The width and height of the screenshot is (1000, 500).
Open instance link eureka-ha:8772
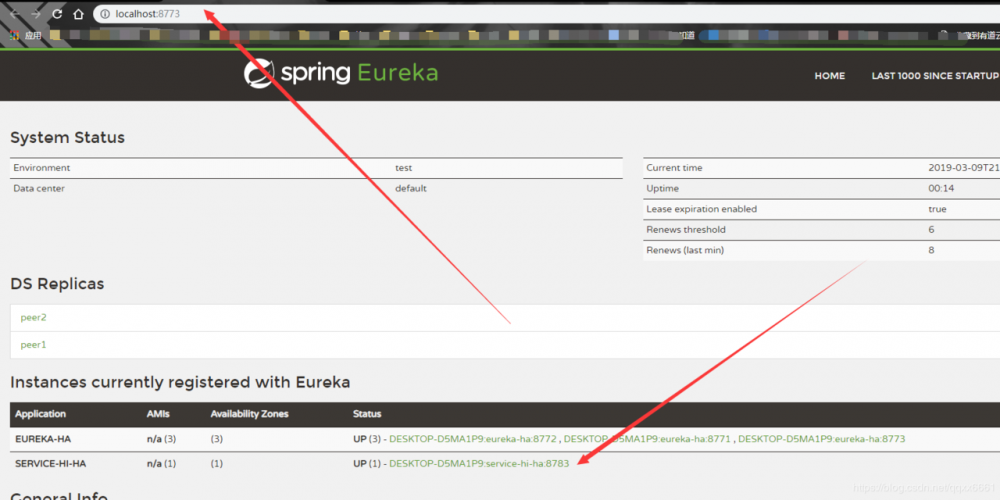473,439
